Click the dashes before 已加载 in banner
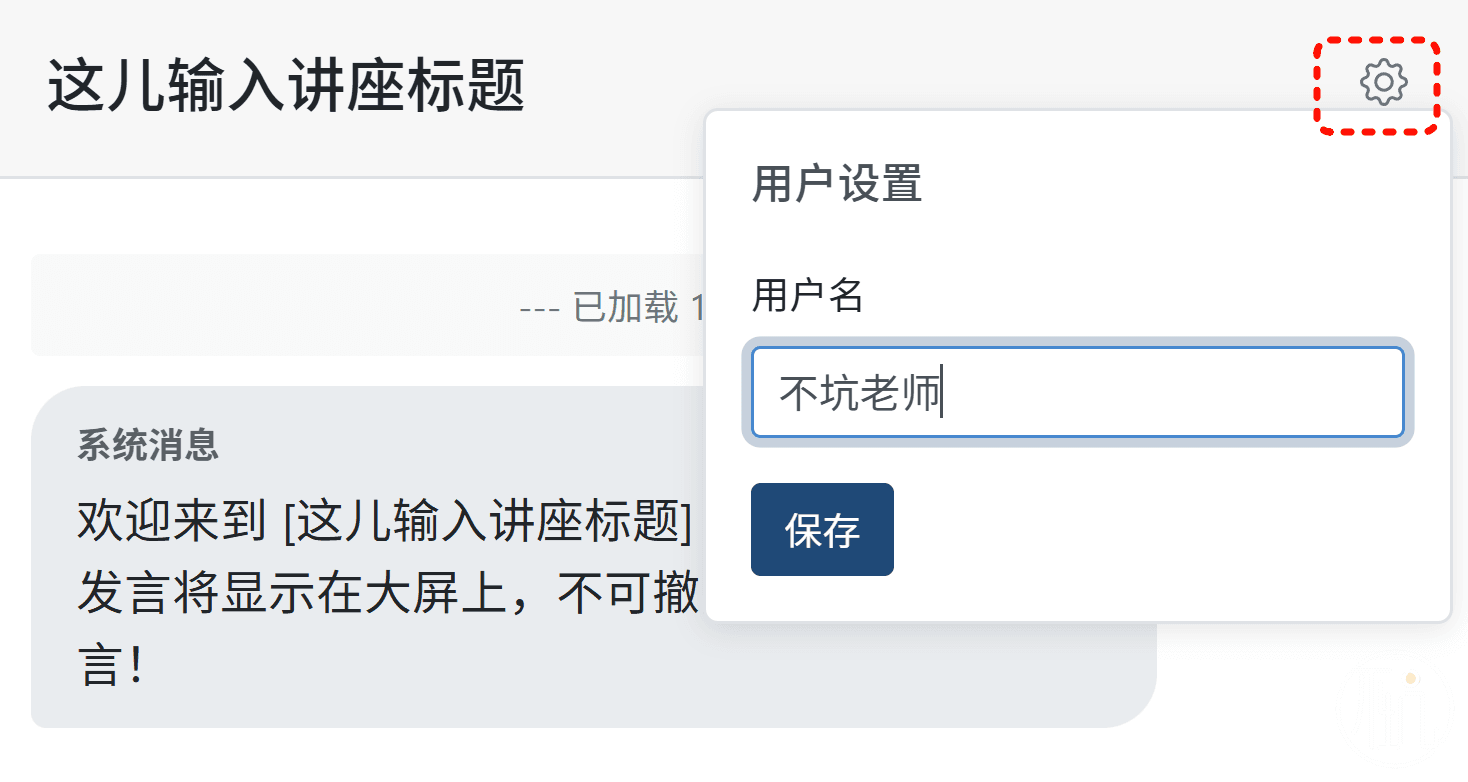1468x782 pixels. pyautogui.click(x=541, y=307)
